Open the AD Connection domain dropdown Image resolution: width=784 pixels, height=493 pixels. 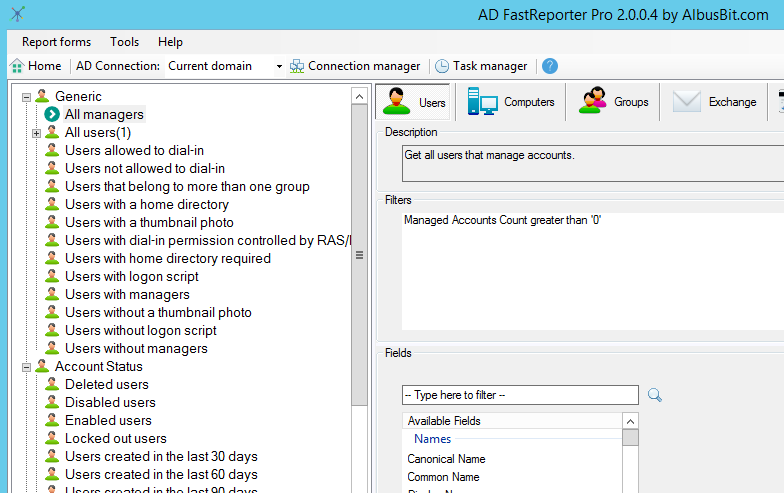279,66
